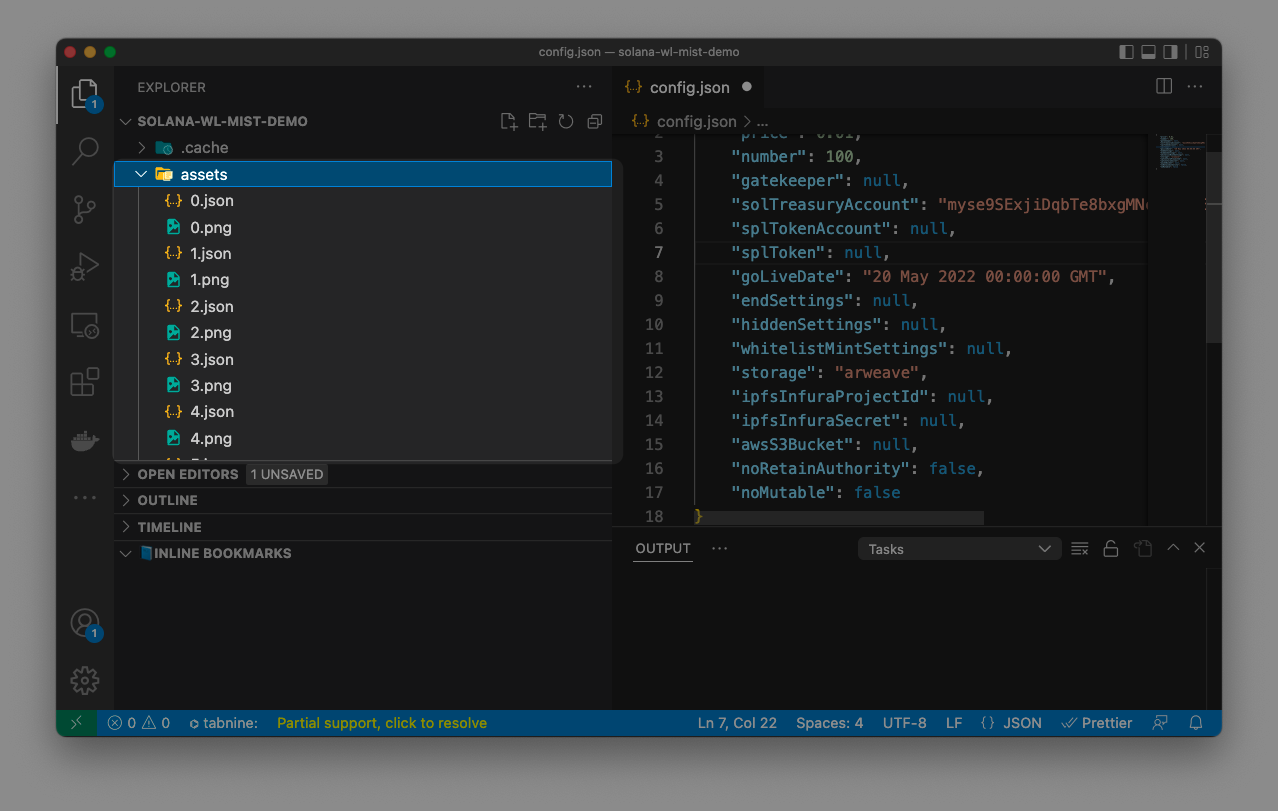Refresh the Explorer file tree

[x=566, y=122]
